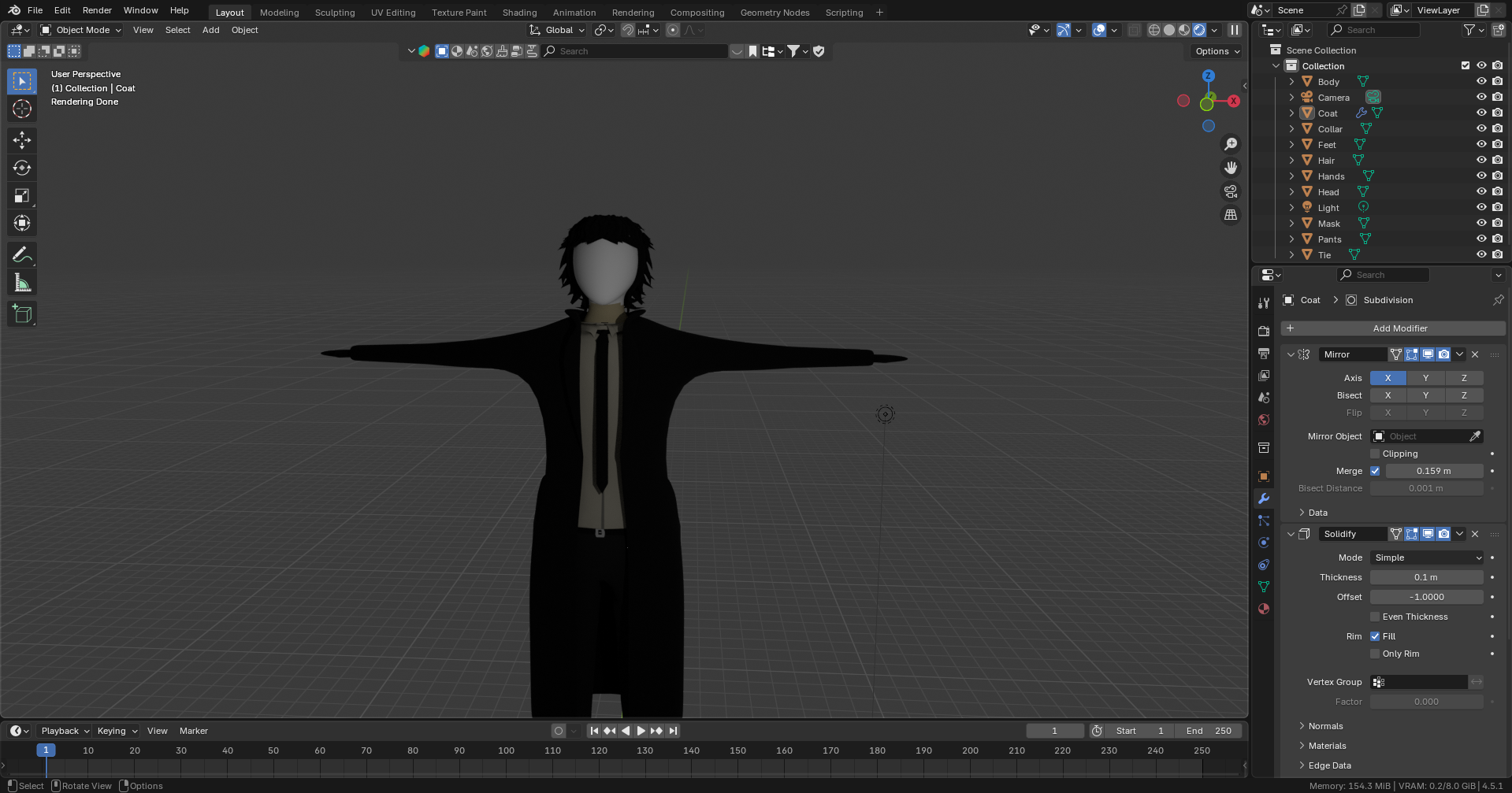Switch to the Sculpting workspace tab
Viewport: 1512px width, 793px height.
(335, 13)
